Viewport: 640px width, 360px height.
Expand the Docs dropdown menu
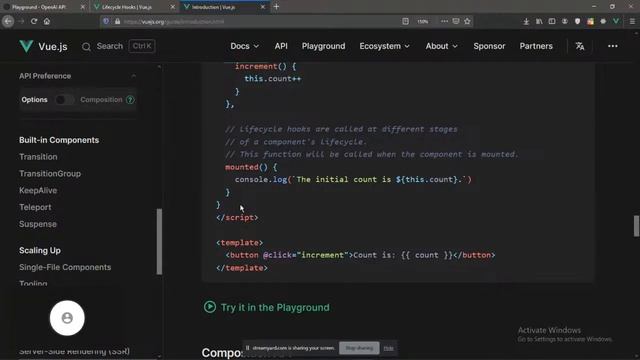point(244,46)
